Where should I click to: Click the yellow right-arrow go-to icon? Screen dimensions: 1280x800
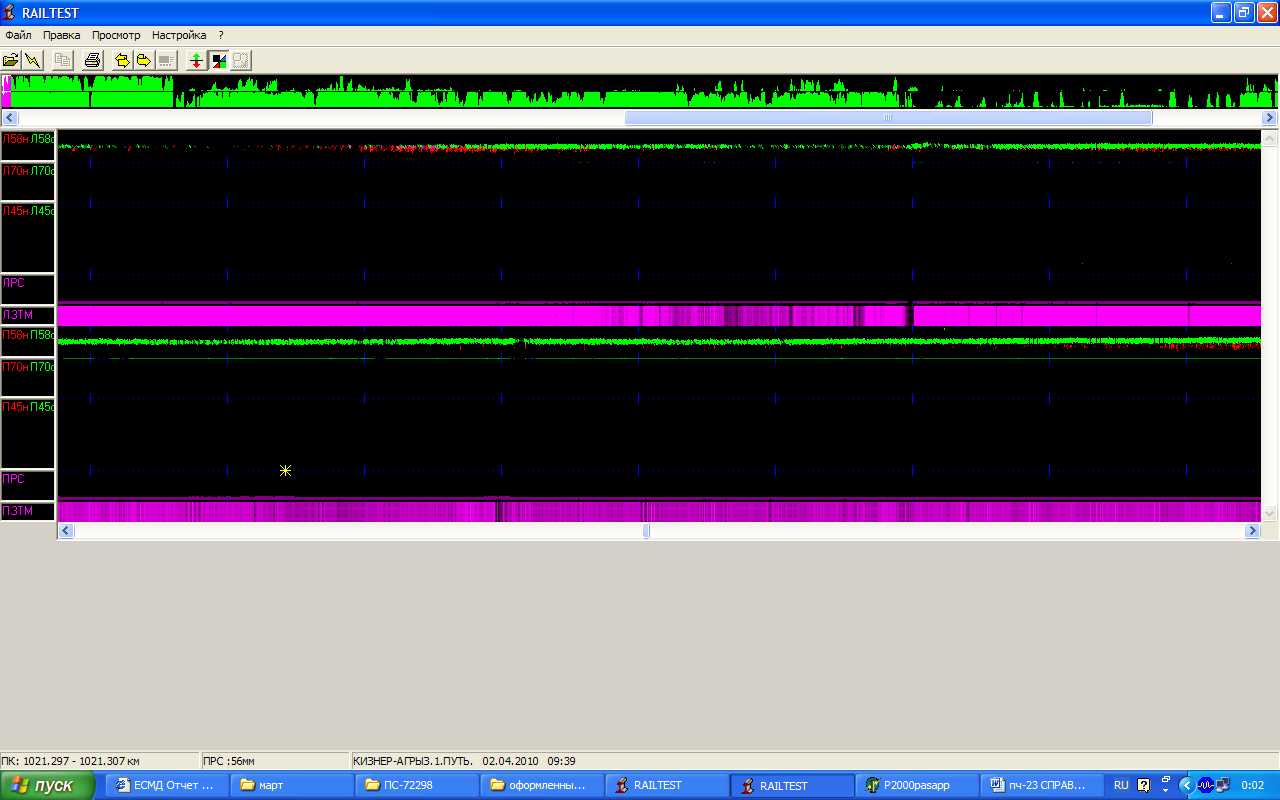tap(143, 61)
